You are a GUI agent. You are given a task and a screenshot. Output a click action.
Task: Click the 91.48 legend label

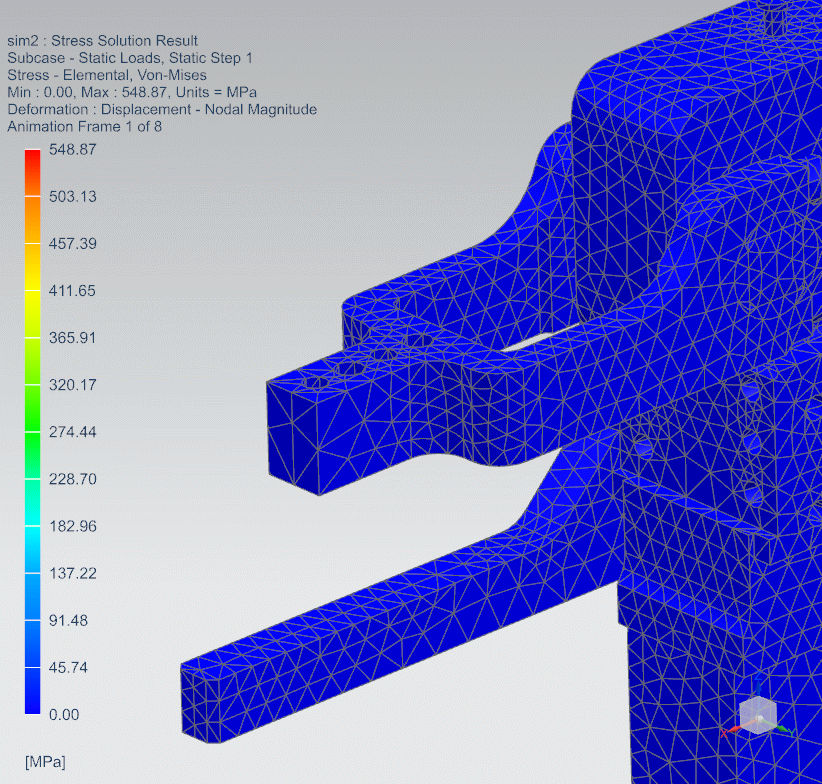[x=69, y=620]
